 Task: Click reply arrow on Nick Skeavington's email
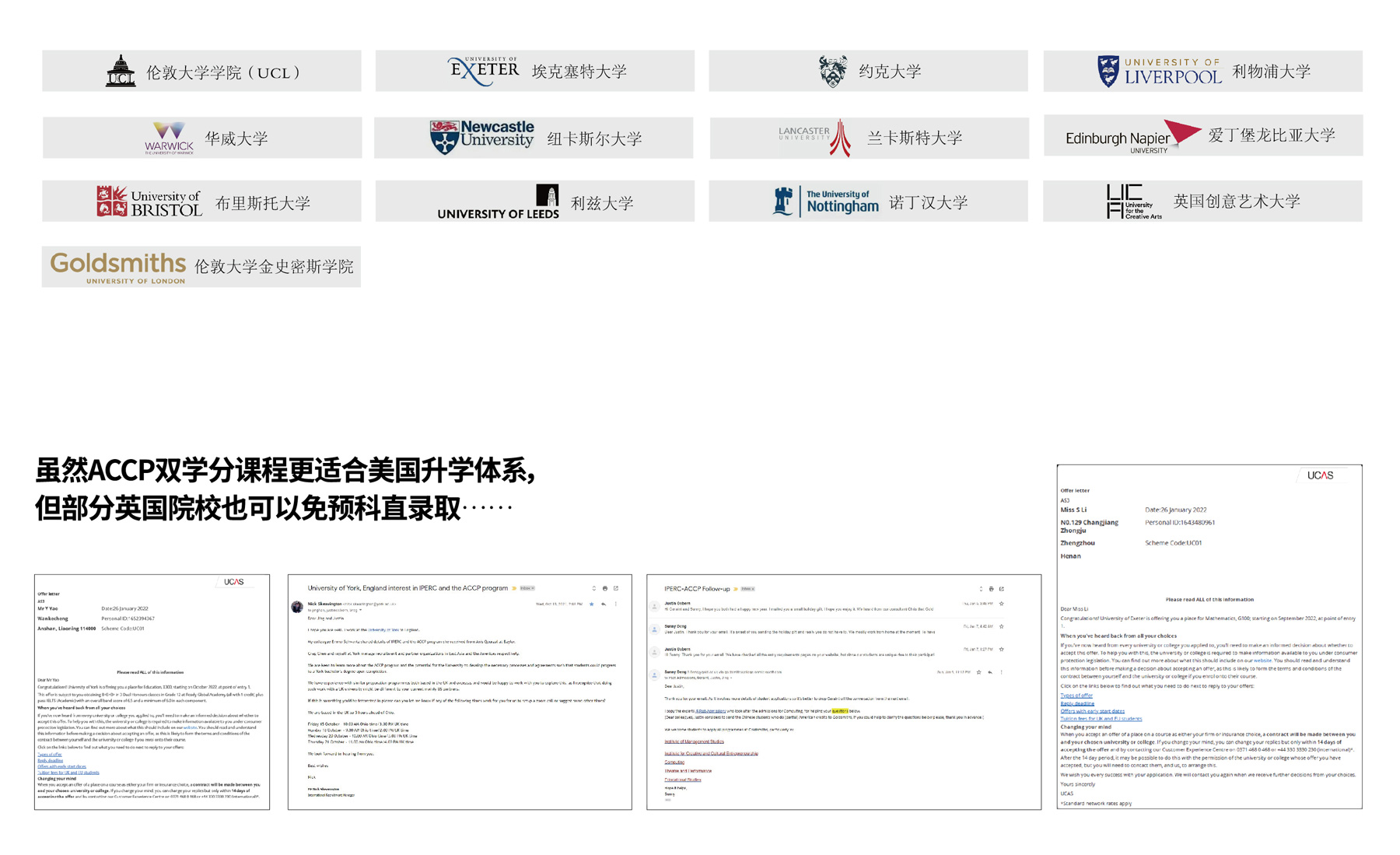click(604, 604)
